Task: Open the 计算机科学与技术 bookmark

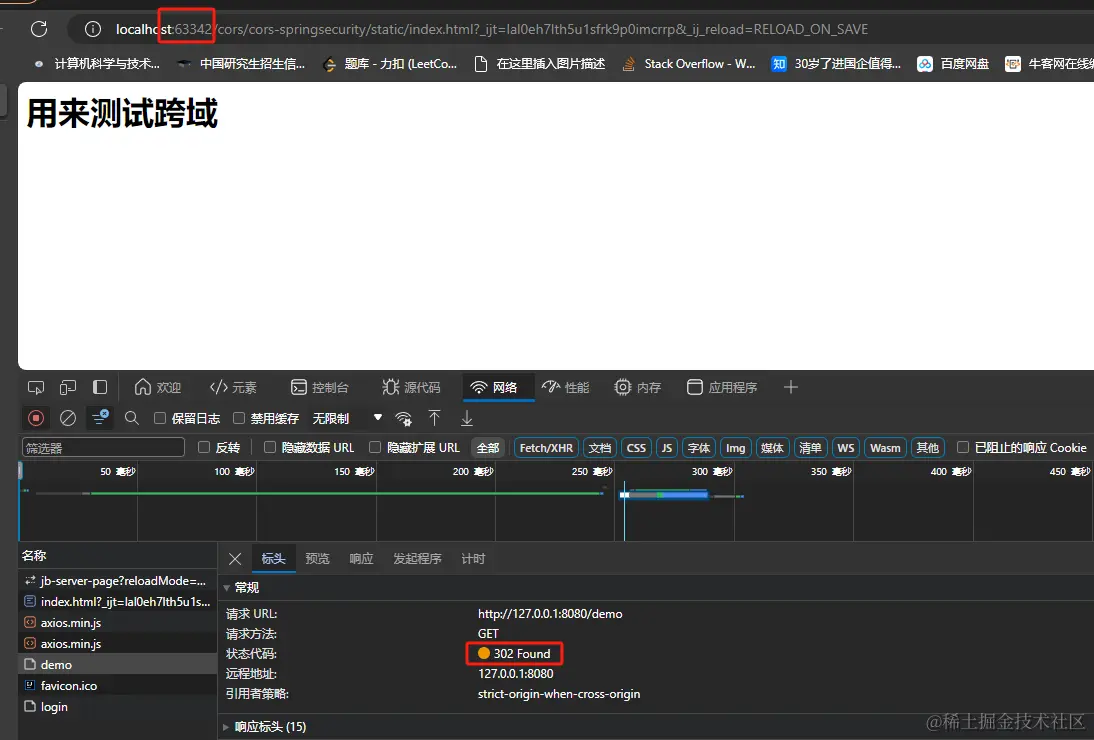Action: [97, 63]
